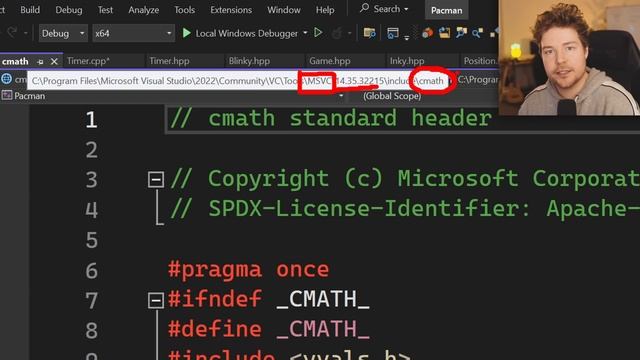The image size is (640, 360).
Task: Open toolbar overflow options arrow
Action: click(407, 38)
